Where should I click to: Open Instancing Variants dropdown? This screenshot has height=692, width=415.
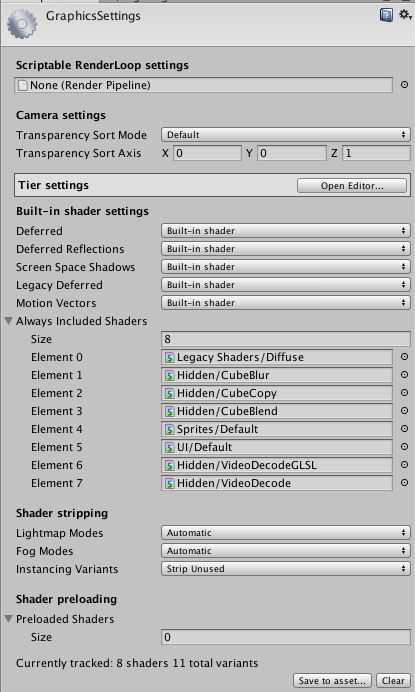click(286, 569)
